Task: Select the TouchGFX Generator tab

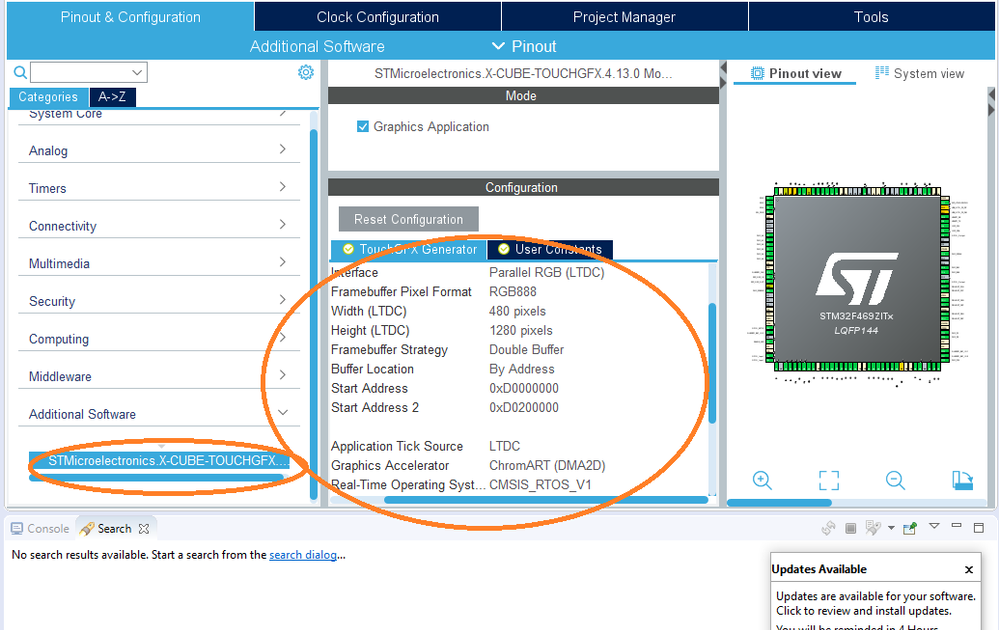Action: pos(409,249)
